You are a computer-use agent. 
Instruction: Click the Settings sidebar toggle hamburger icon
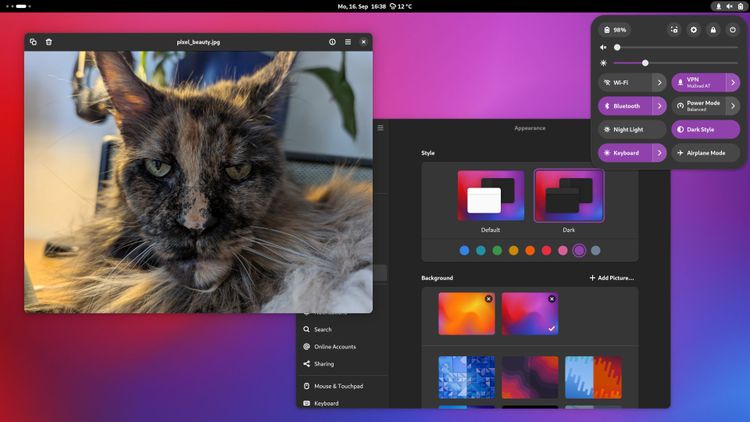[380, 128]
